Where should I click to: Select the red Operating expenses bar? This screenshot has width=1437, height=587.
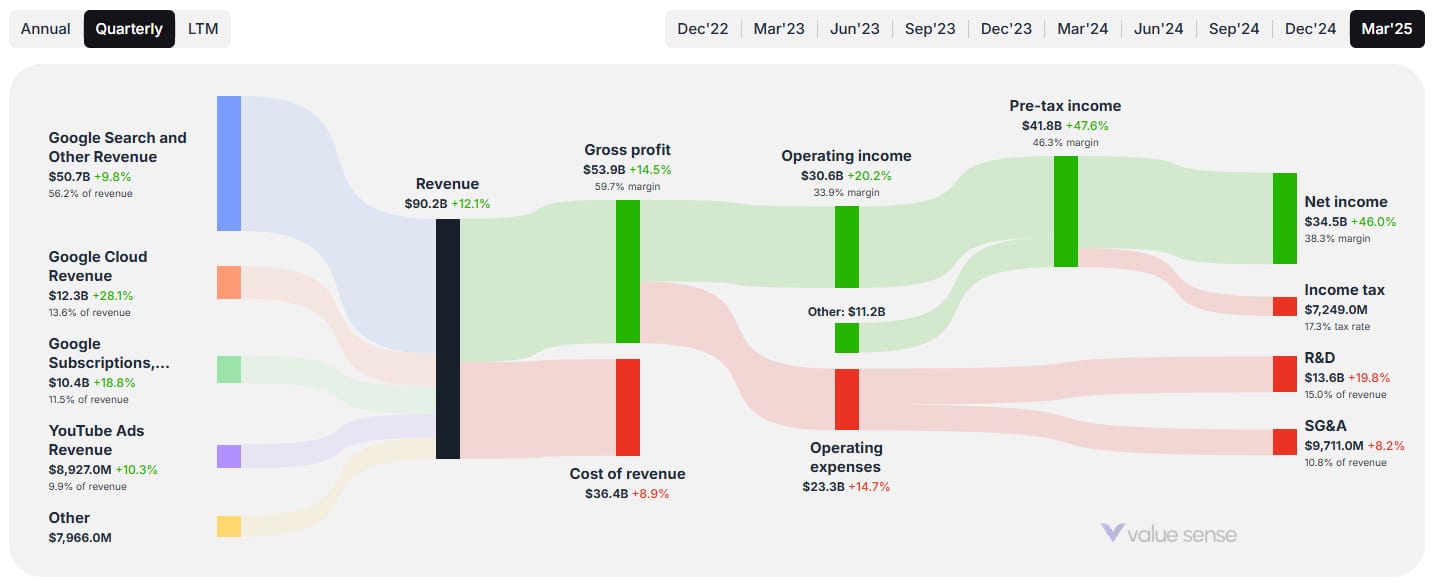pyautogui.click(x=847, y=399)
